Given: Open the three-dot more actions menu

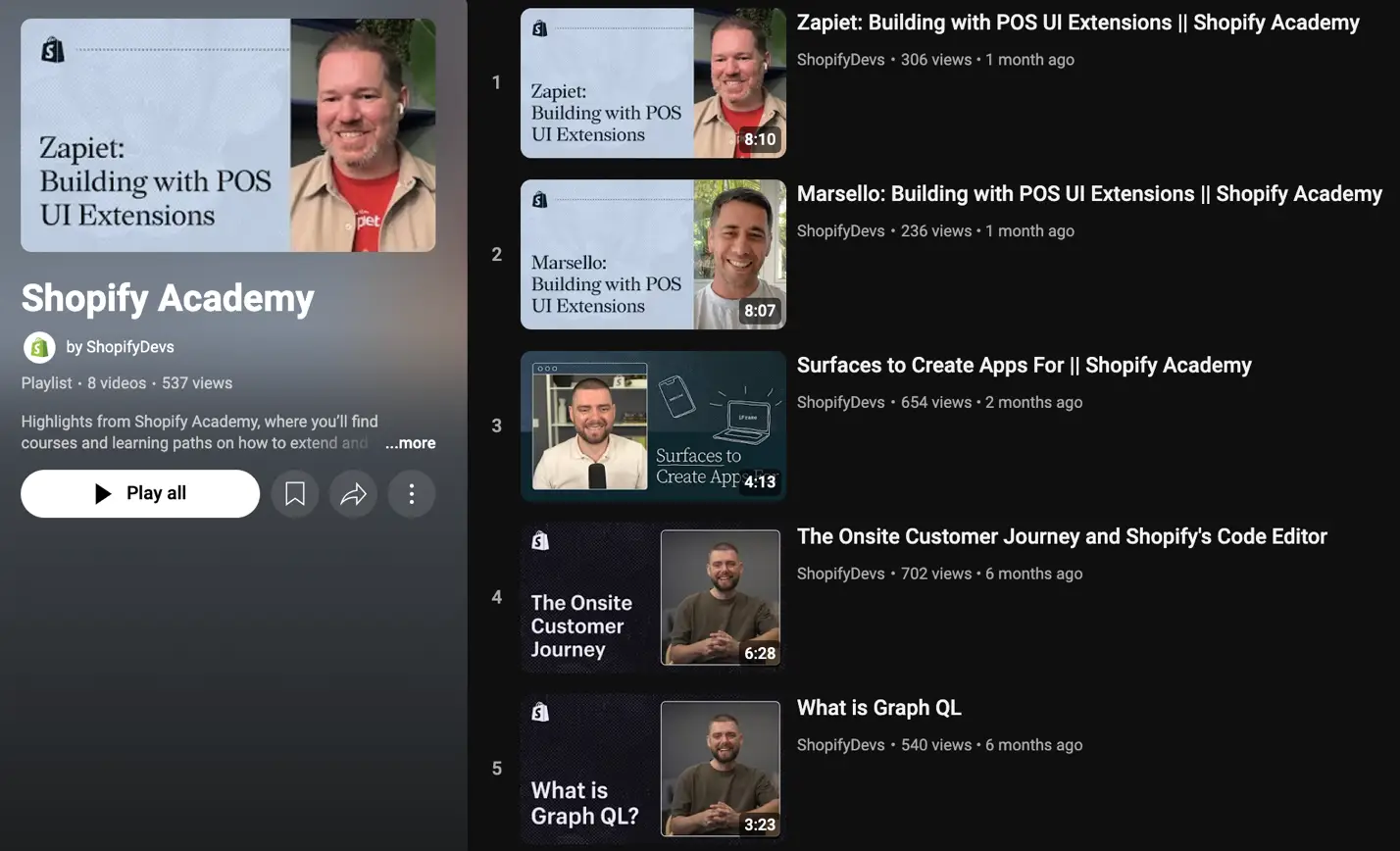Looking at the screenshot, I should point(412,494).
